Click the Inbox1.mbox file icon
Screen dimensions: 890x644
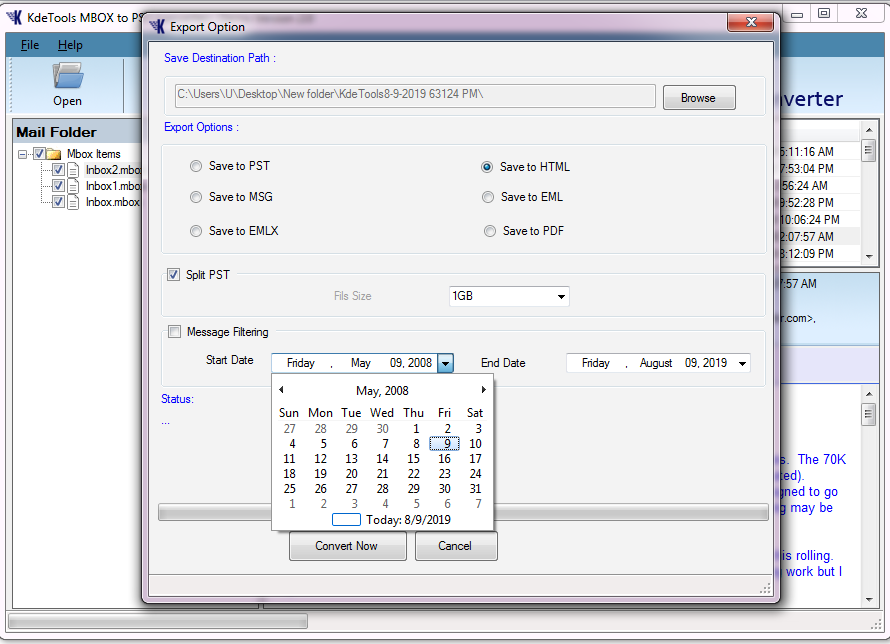click(x=73, y=186)
